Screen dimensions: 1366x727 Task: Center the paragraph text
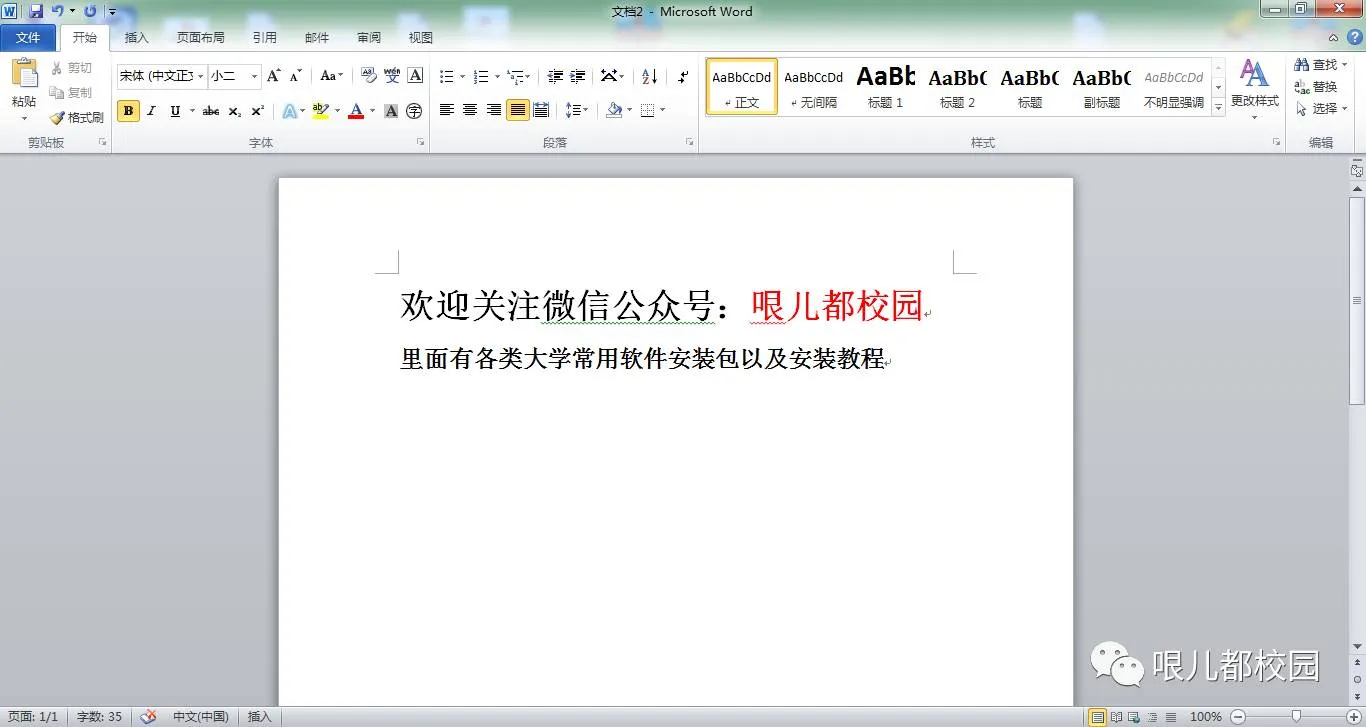point(470,110)
